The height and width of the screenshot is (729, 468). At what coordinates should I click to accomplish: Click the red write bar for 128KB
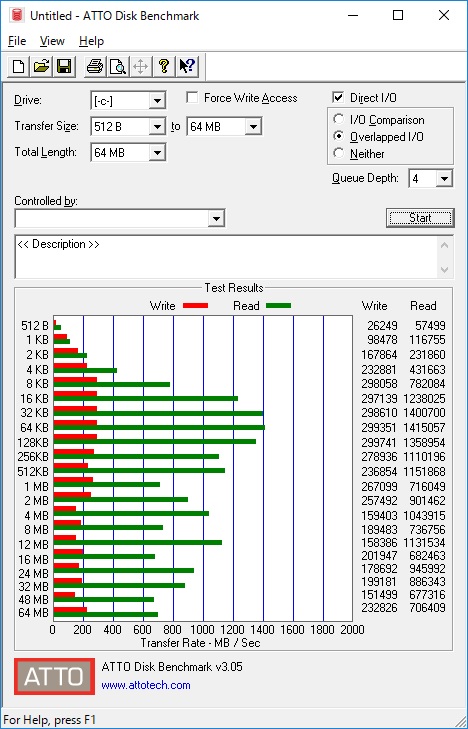click(75, 437)
